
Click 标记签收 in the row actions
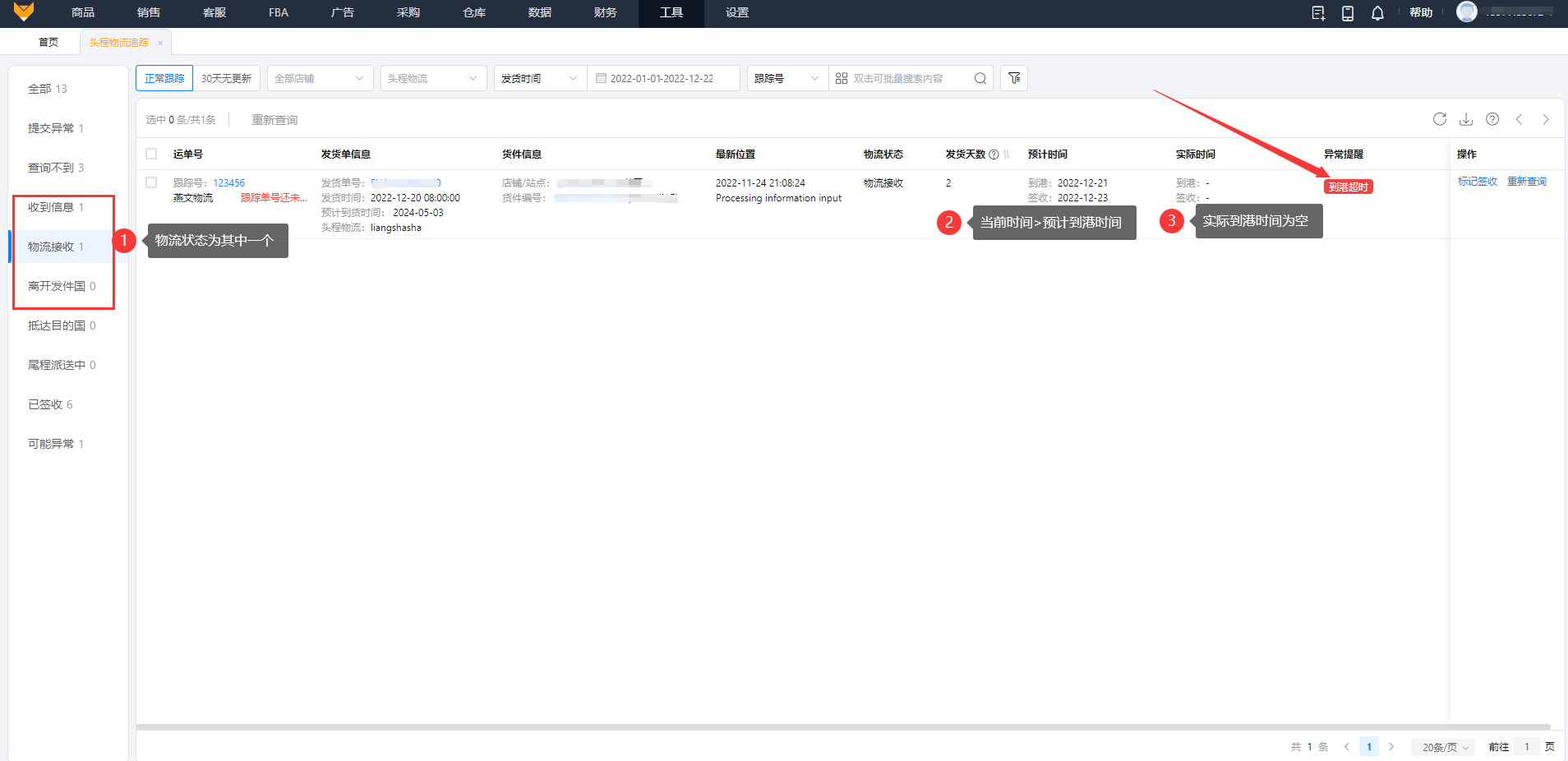click(1478, 182)
